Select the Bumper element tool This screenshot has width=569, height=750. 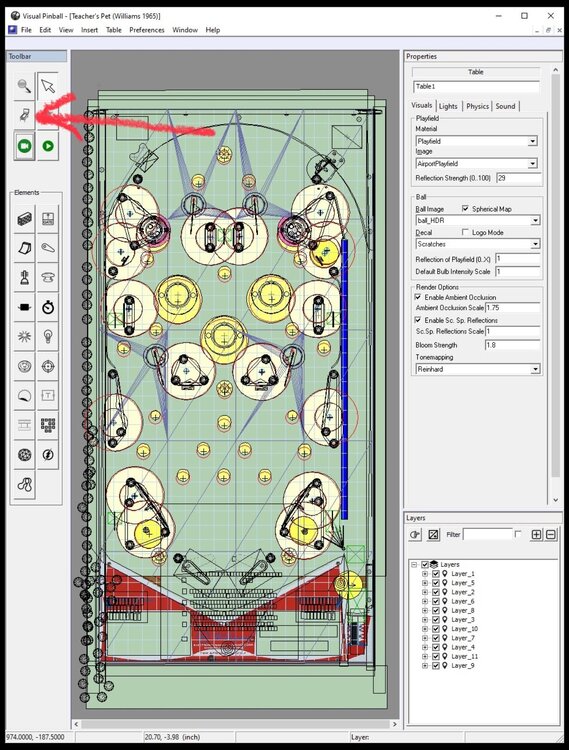tap(48, 277)
